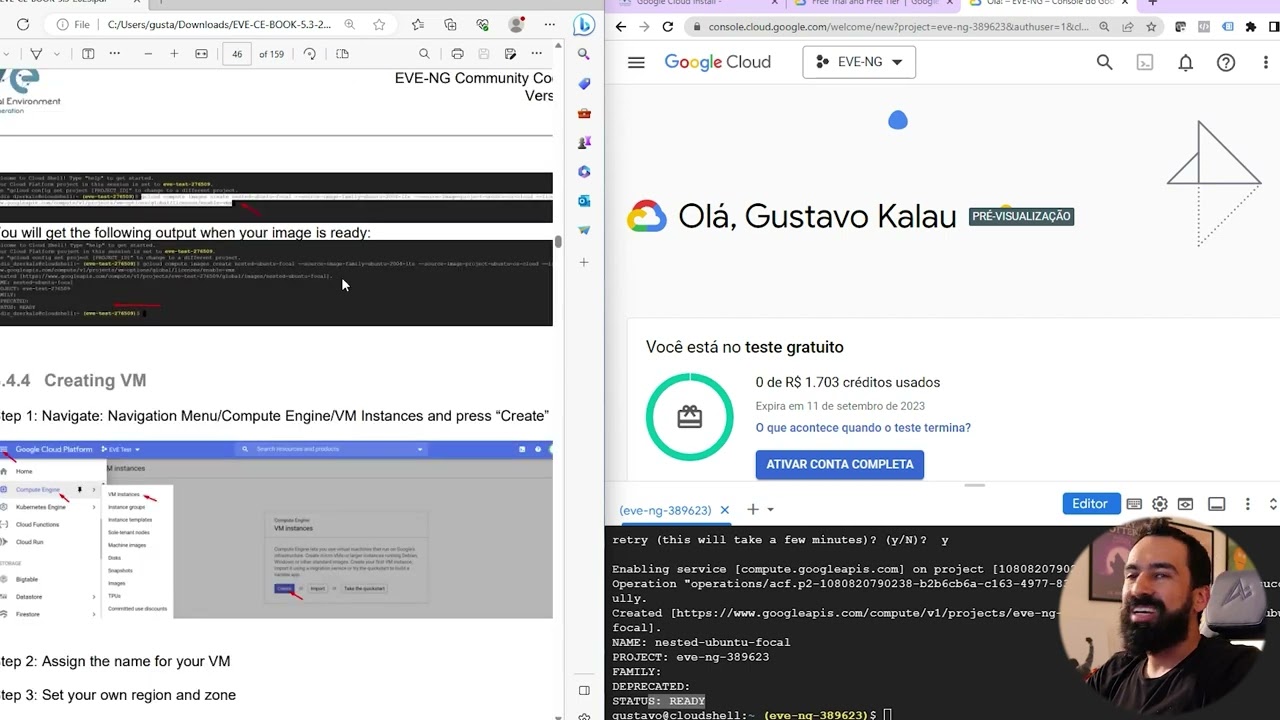Viewport: 1280px width, 720px height.
Task: Switch to Olá EVE-NG Console tab
Action: 1050,3
